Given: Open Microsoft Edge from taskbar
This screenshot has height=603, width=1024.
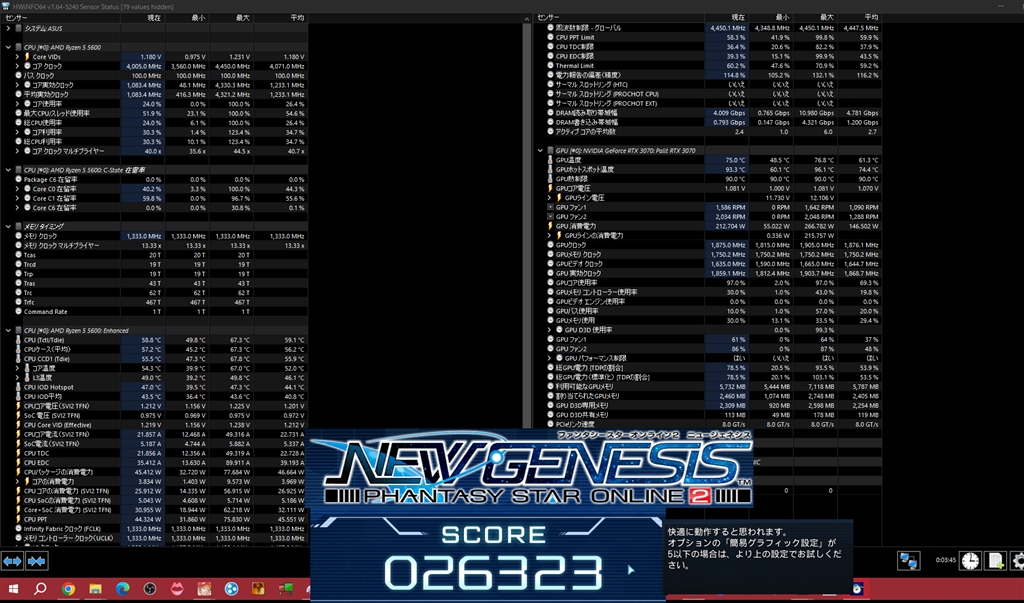Looking at the screenshot, I should pos(123,589).
